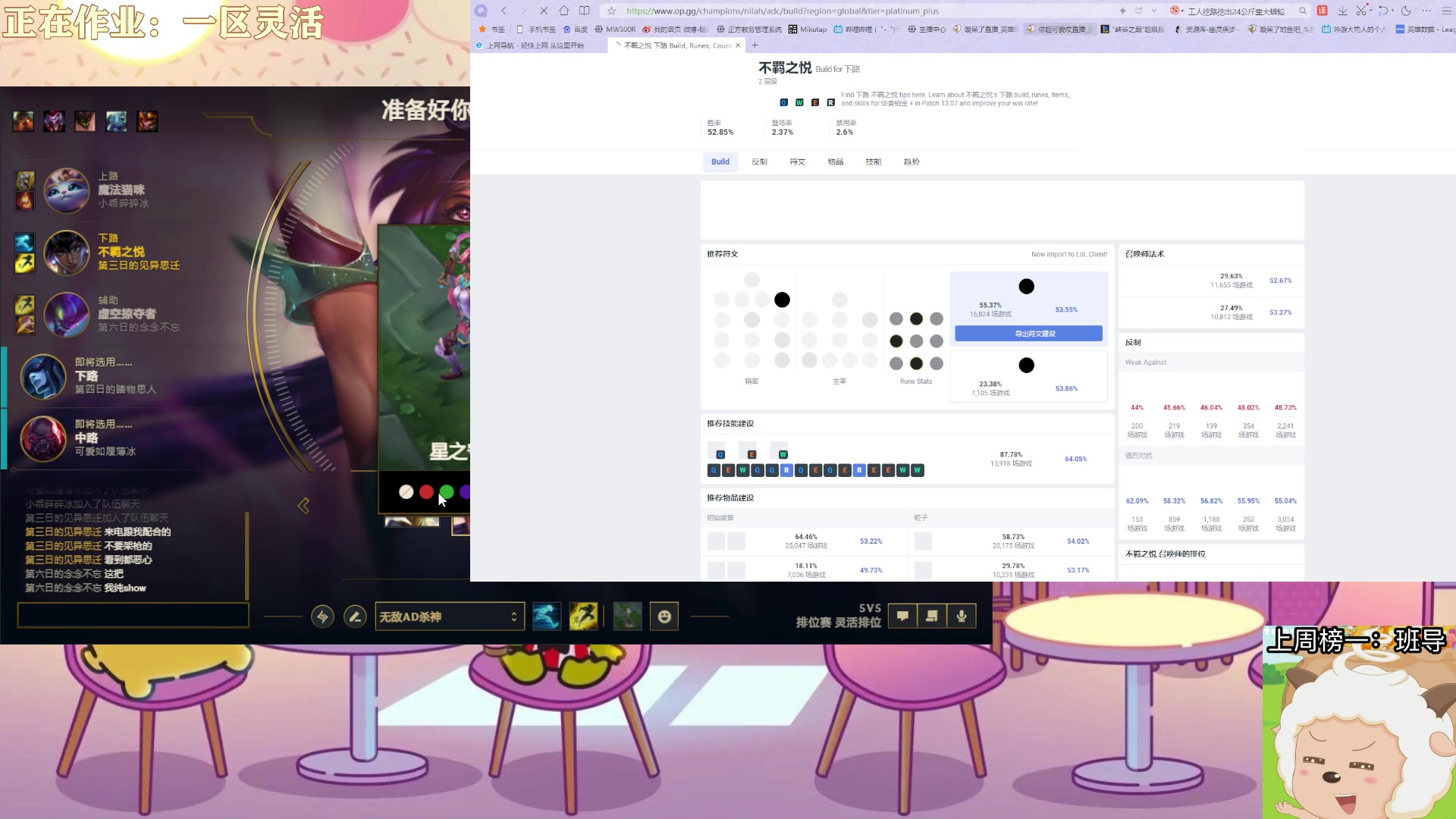Edit the rune page with pencil icon
The height and width of the screenshot is (819, 1456).
pyautogui.click(x=355, y=617)
